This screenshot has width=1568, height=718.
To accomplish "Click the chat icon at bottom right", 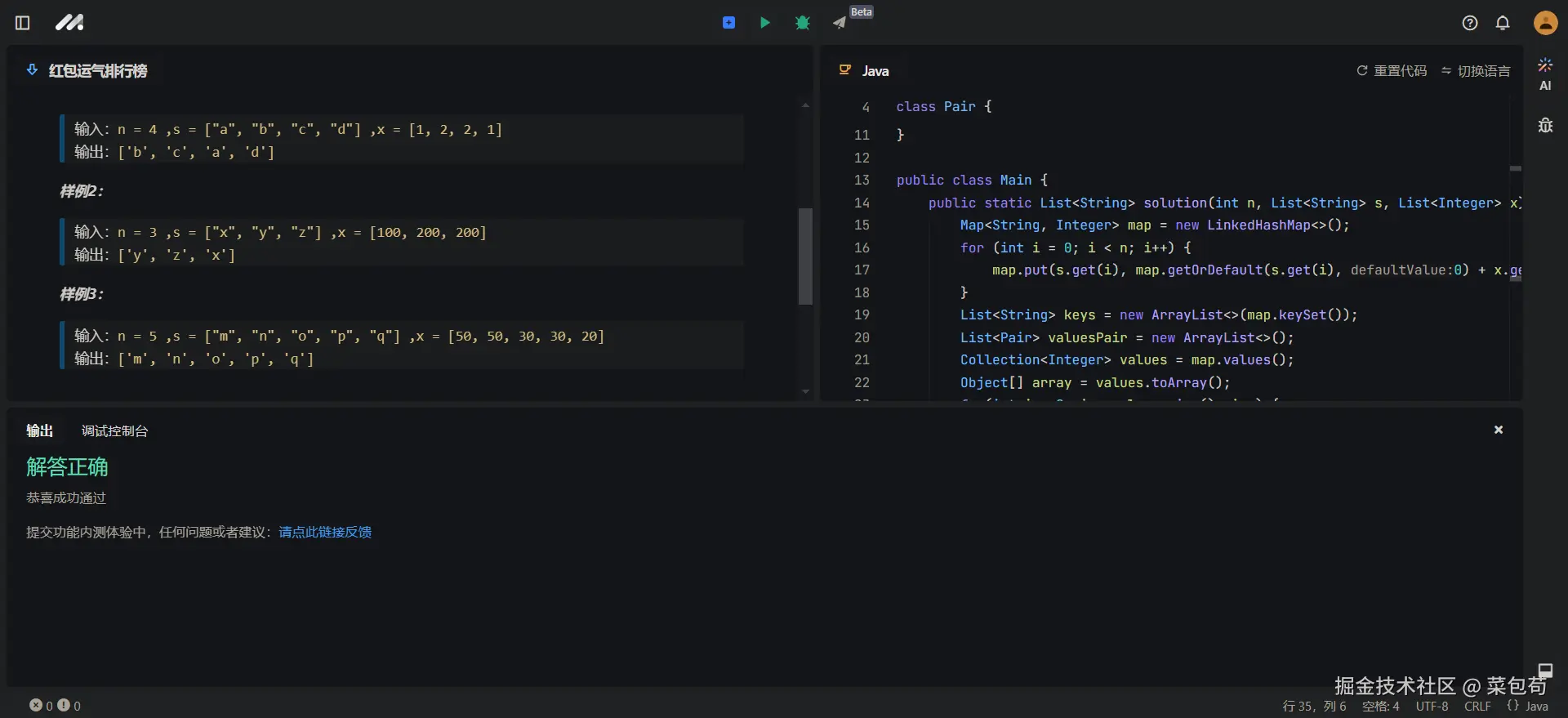I will click(x=1545, y=670).
